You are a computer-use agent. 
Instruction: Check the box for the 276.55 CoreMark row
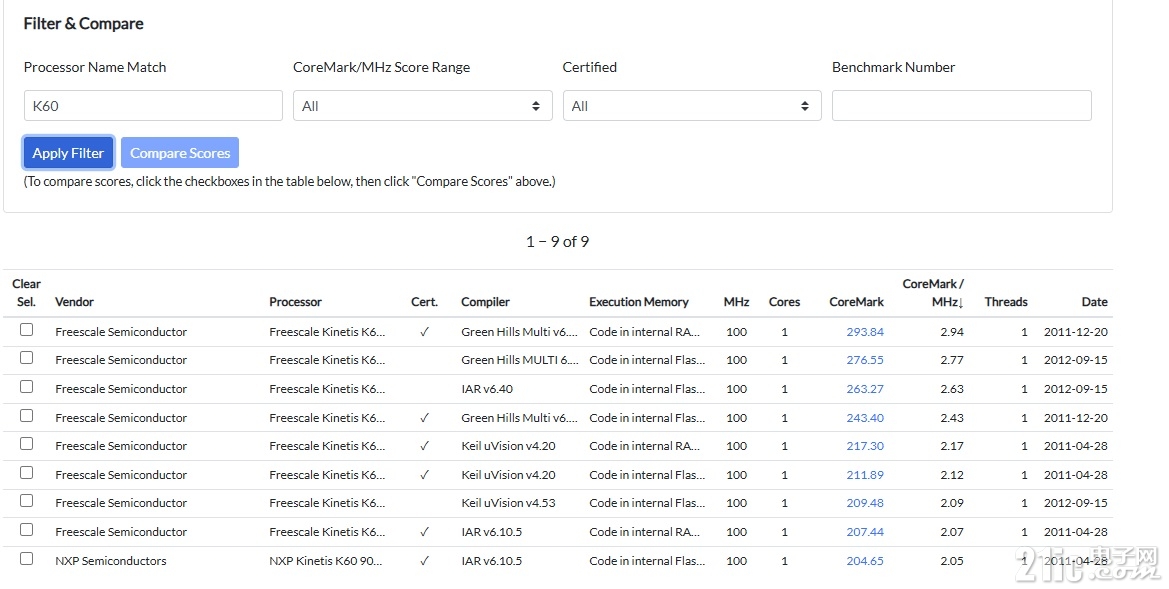(27, 358)
